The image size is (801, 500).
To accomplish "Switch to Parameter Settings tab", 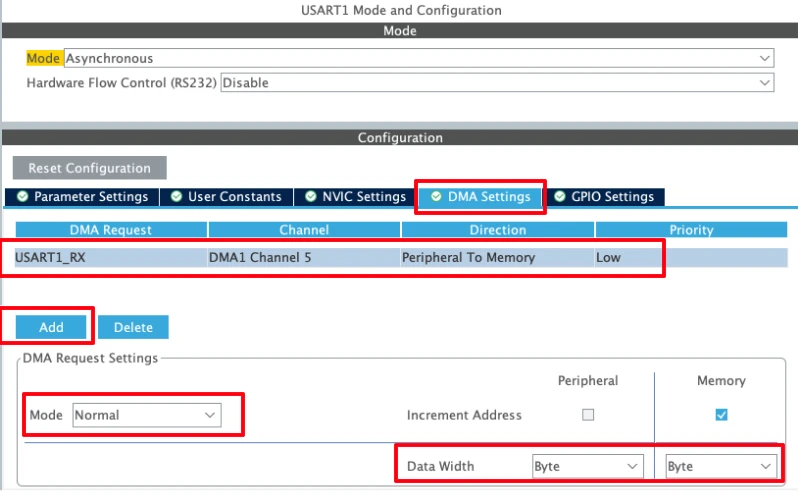I will pos(82,197).
